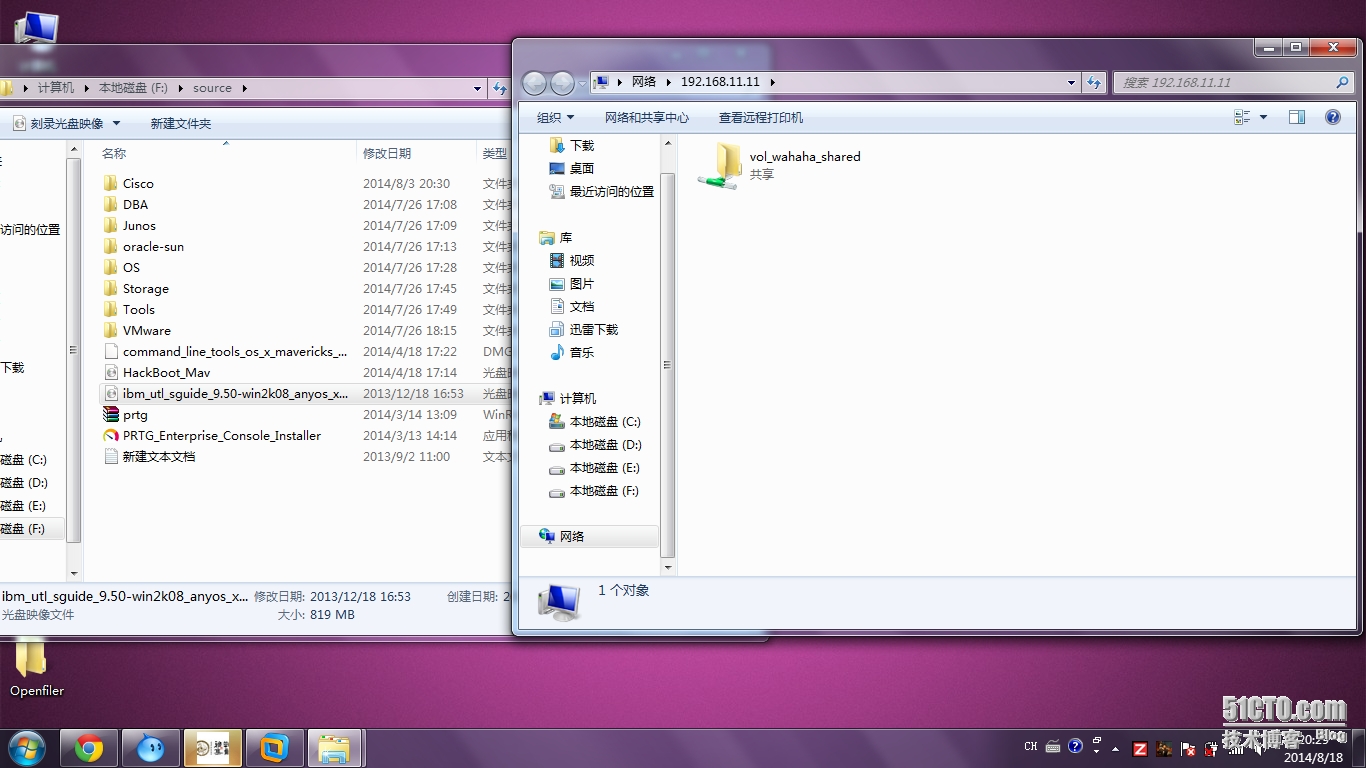The width and height of the screenshot is (1366, 768).
Task: Switch to Windows Explorer on the taskbar
Action: point(335,748)
